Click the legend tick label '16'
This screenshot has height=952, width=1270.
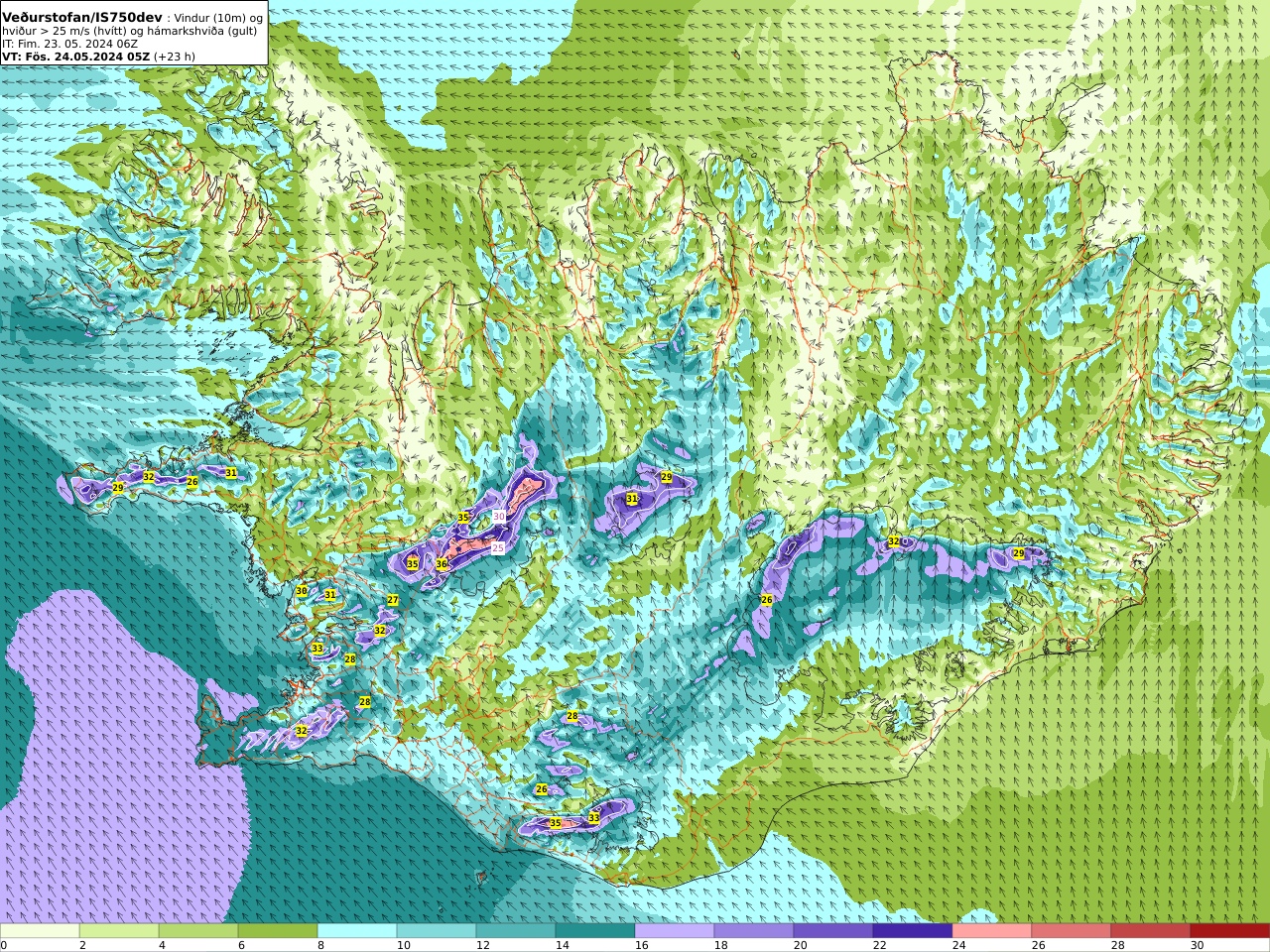(642, 946)
